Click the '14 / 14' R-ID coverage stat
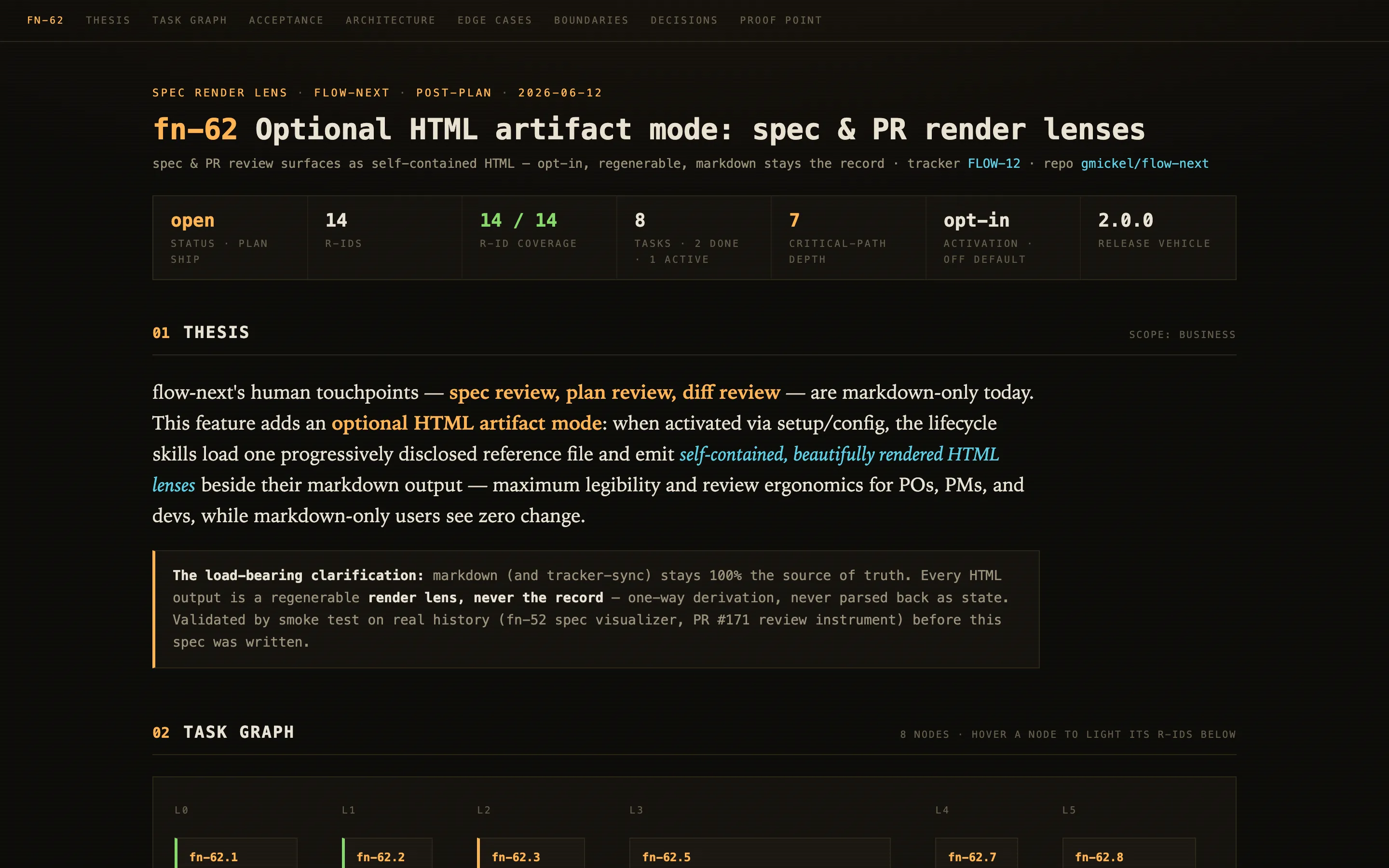The width and height of the screenshot is (1389, 868). tap(540, 238)
